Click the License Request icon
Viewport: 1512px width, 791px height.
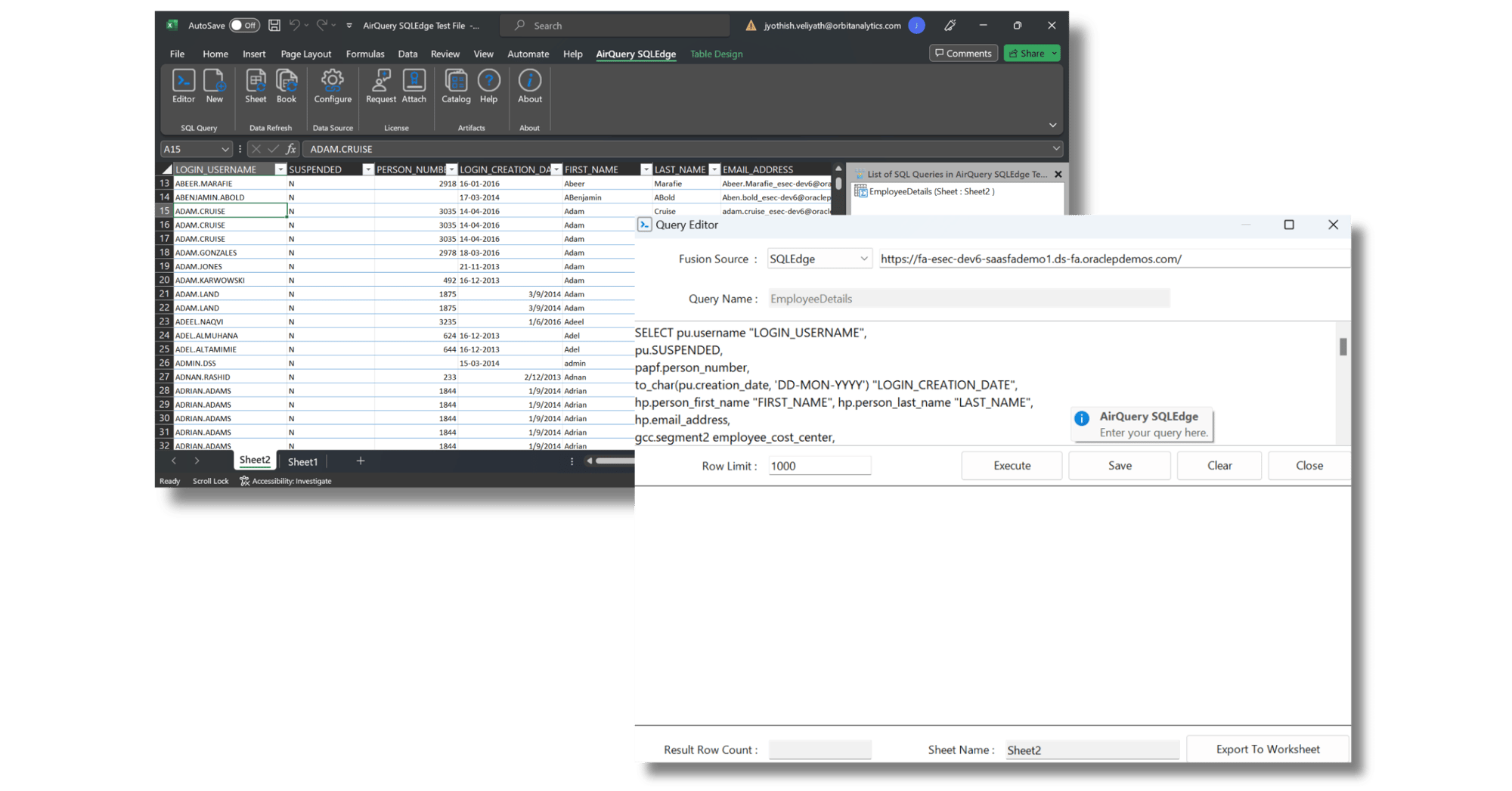click(380, 86)
